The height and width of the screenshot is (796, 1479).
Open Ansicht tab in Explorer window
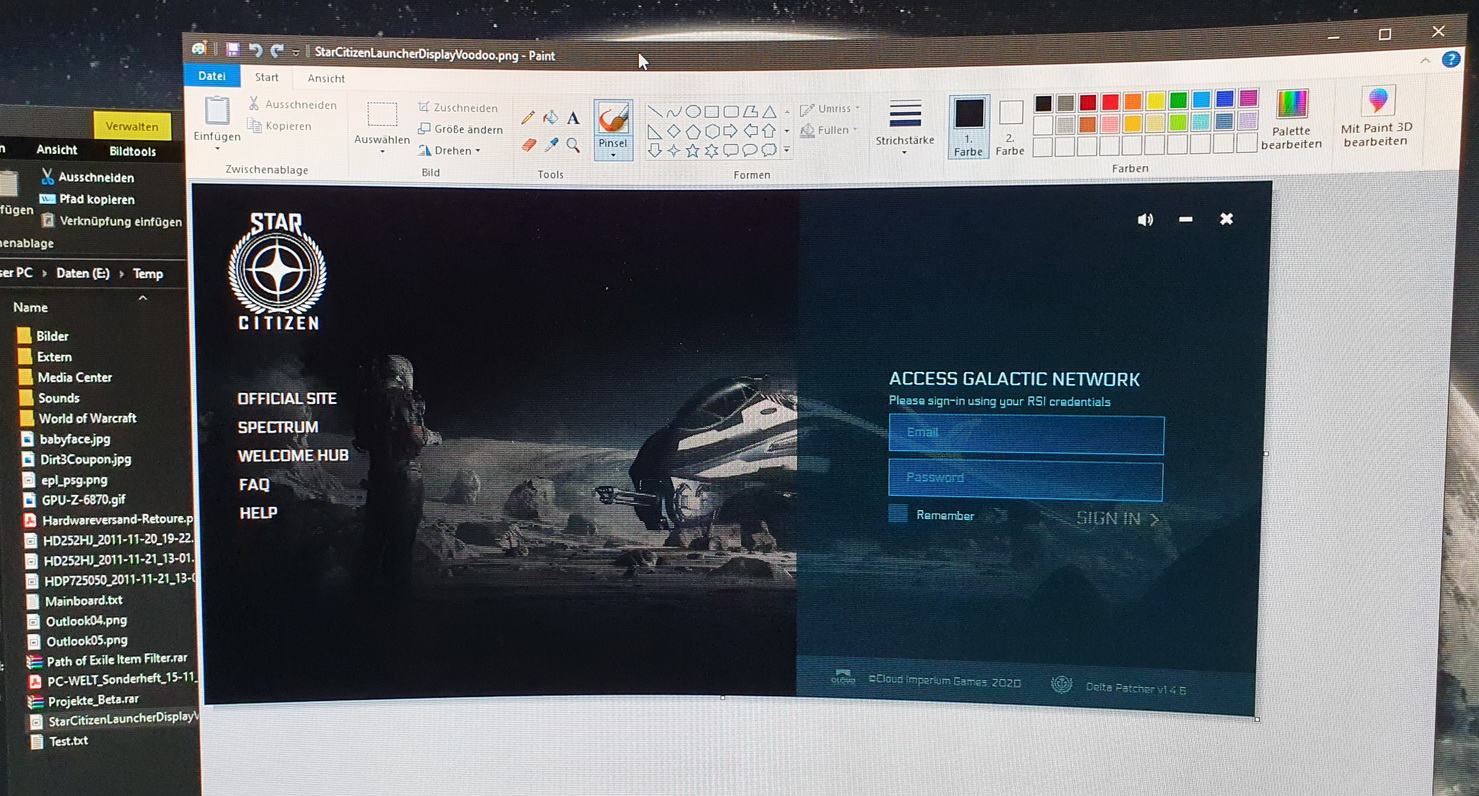point(57,150)
